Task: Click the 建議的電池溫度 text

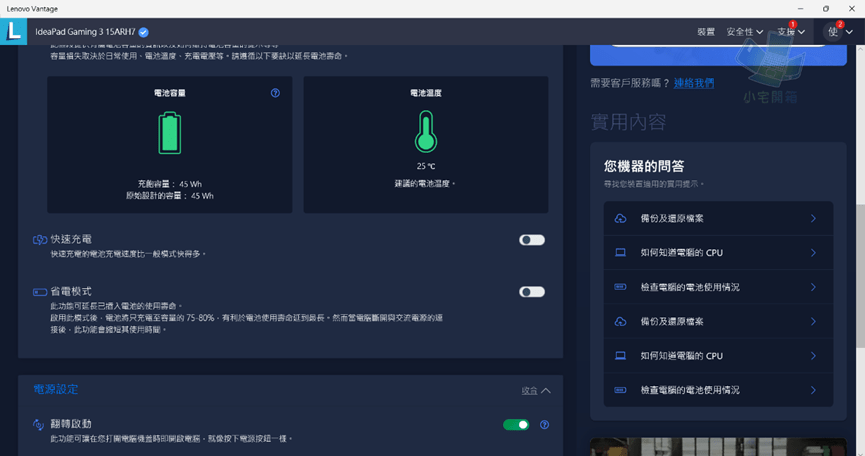Action: coord(425,184)
